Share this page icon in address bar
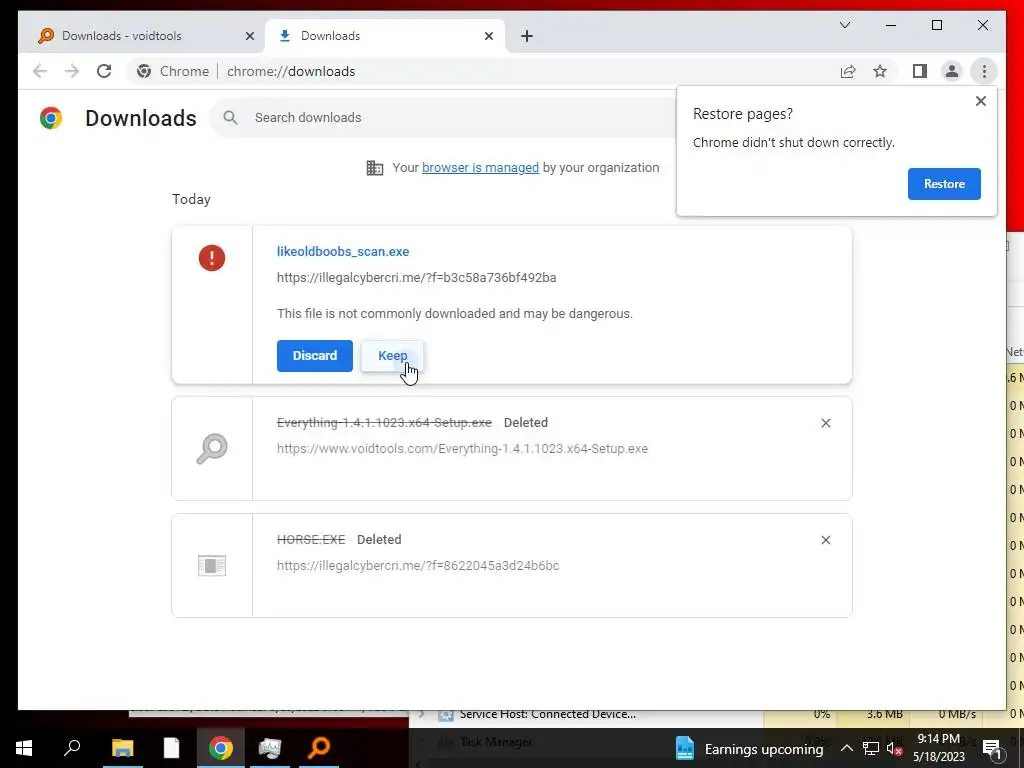The height and width of the screenshot is (768, 1024). pyautogui.click(x=848, y=71)
